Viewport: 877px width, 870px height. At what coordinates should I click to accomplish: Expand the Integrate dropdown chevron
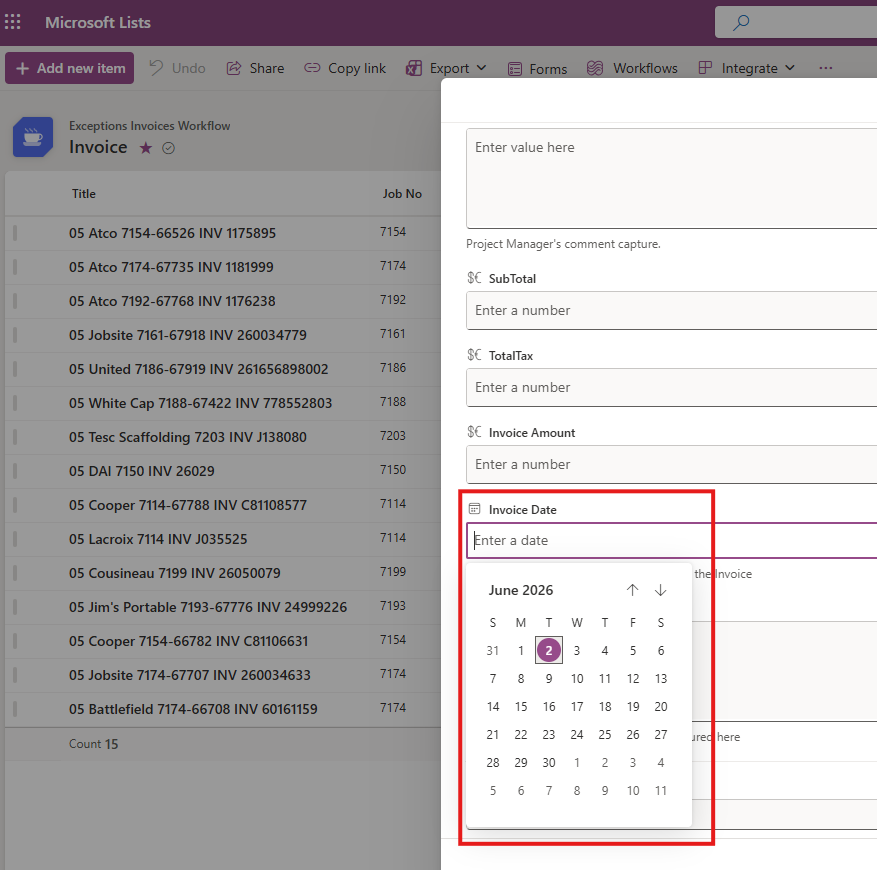[790, 68]
